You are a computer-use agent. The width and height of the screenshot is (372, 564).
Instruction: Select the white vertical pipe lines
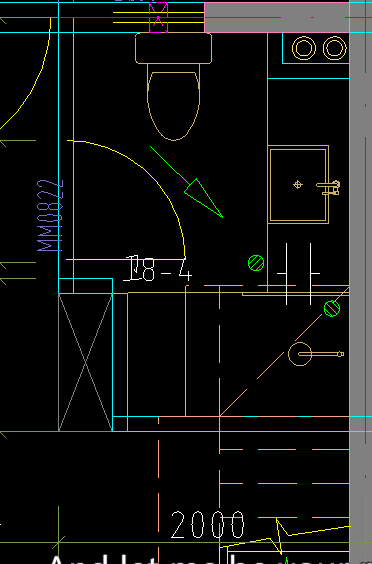click(298, 274)
